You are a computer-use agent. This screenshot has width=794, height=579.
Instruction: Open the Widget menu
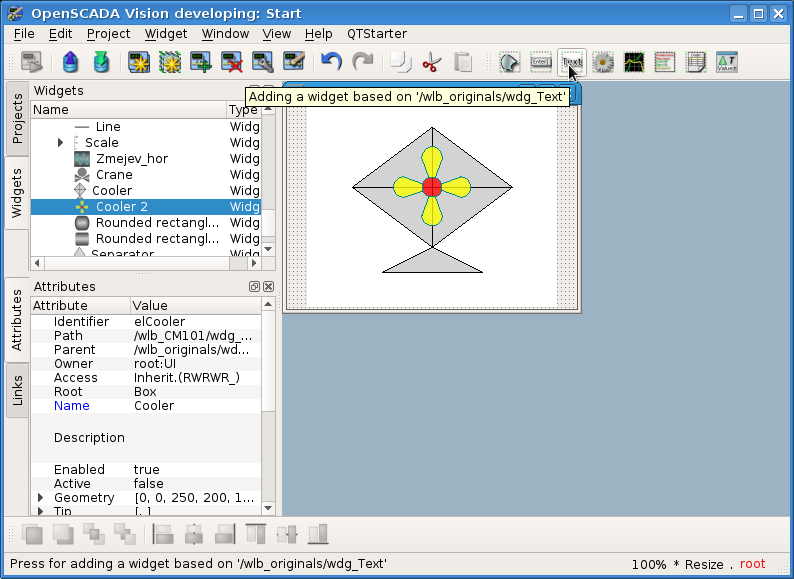[x=165, y=33]
